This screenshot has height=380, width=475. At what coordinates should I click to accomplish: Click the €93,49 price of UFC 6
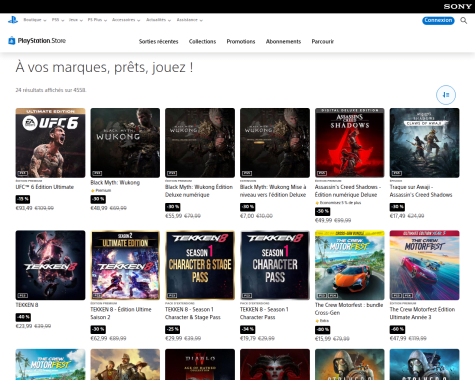(24, 208)
